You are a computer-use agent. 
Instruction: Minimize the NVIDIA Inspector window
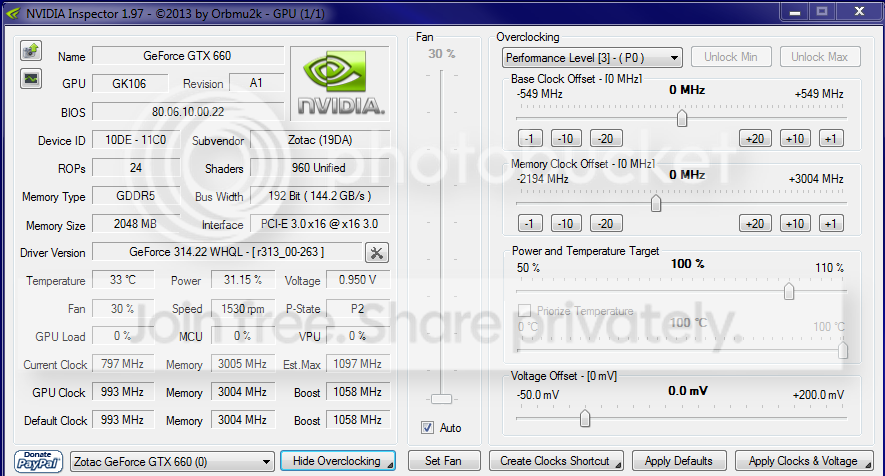click(x=795, y=11)
